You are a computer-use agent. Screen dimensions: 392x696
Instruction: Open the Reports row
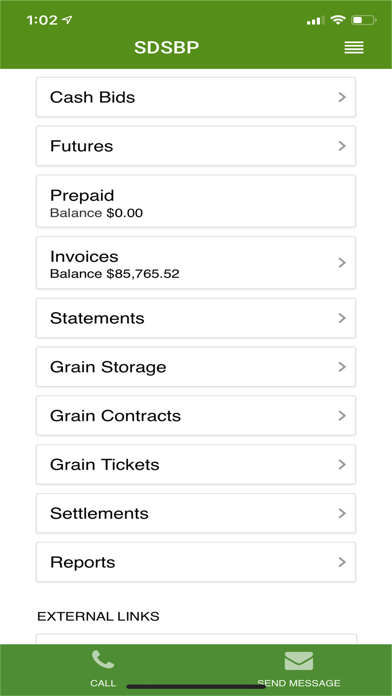[x=196, y=562]
